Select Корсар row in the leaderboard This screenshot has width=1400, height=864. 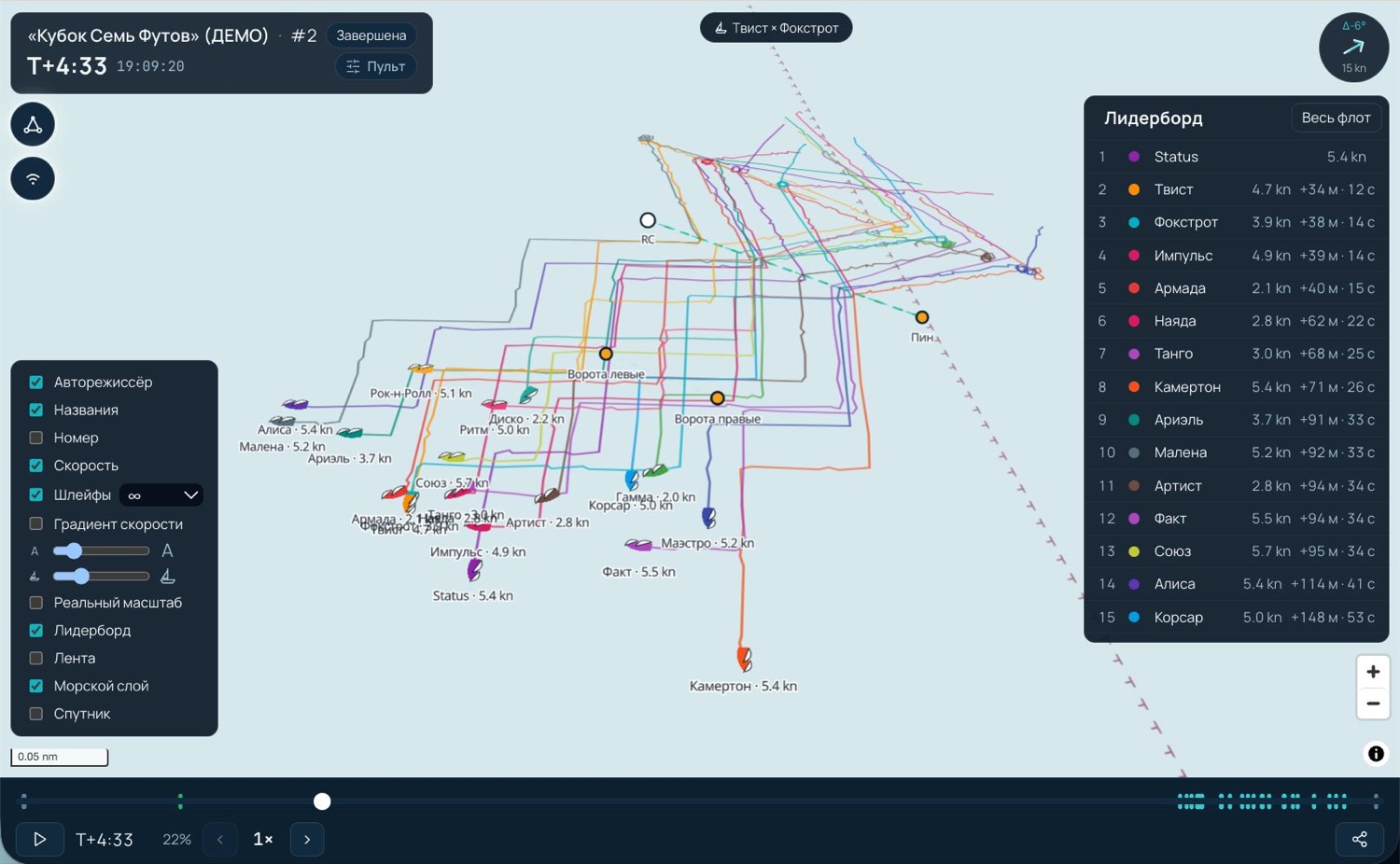pyautogui.click(x=1236, y=618)
